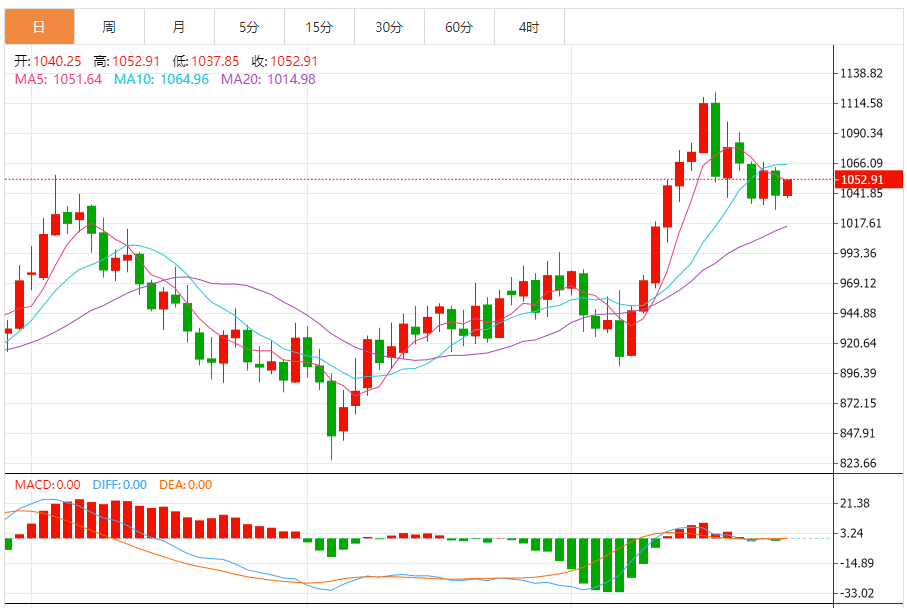Click the MA10: 1064.96 indicator label
Screen dimensions: 907x608
click(x=161, y=79)
